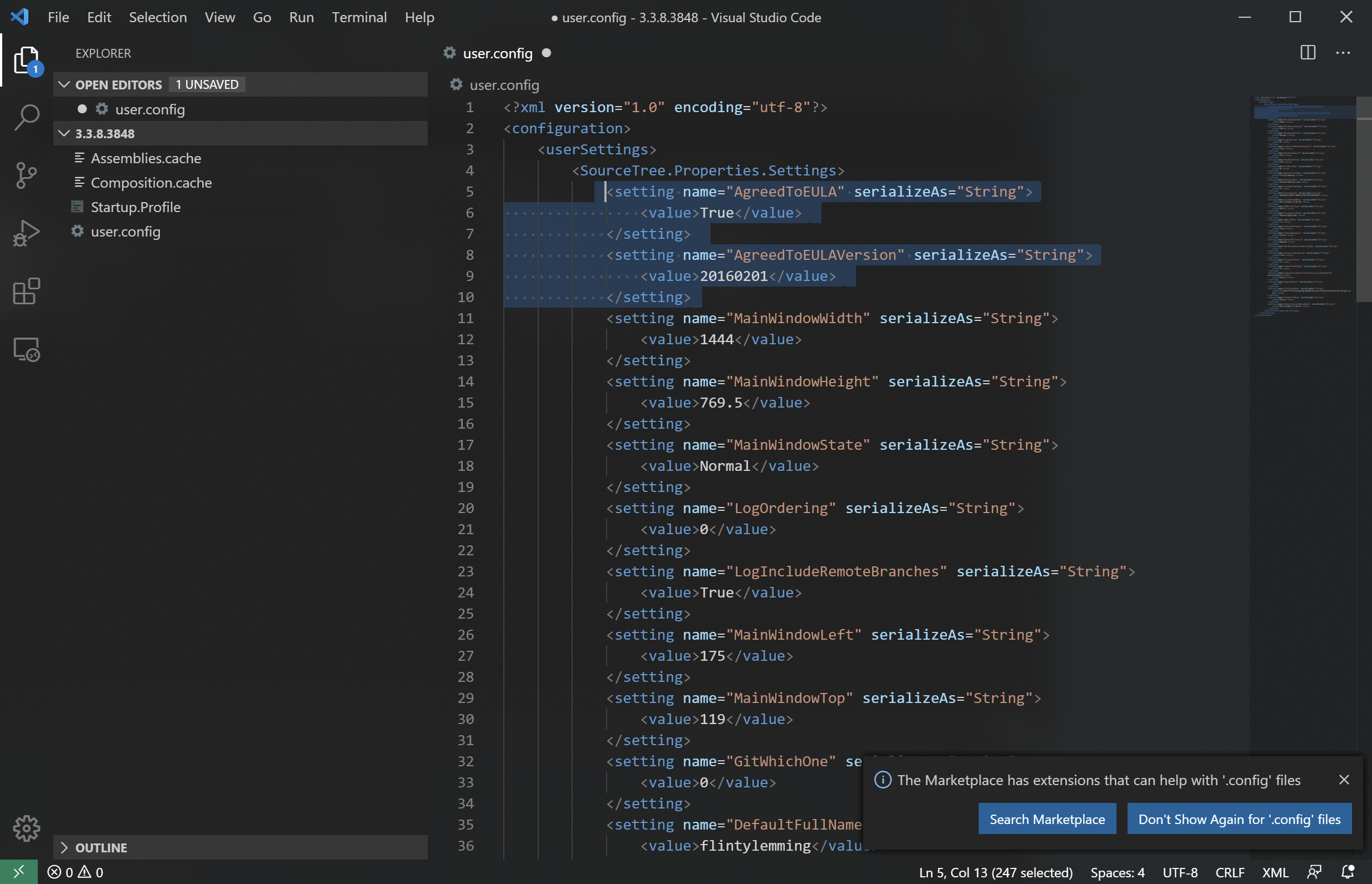The height and width of the screenshot is (884, 1372).
Task: Click the Search Marketplace button
Action: pos(1046,818)
